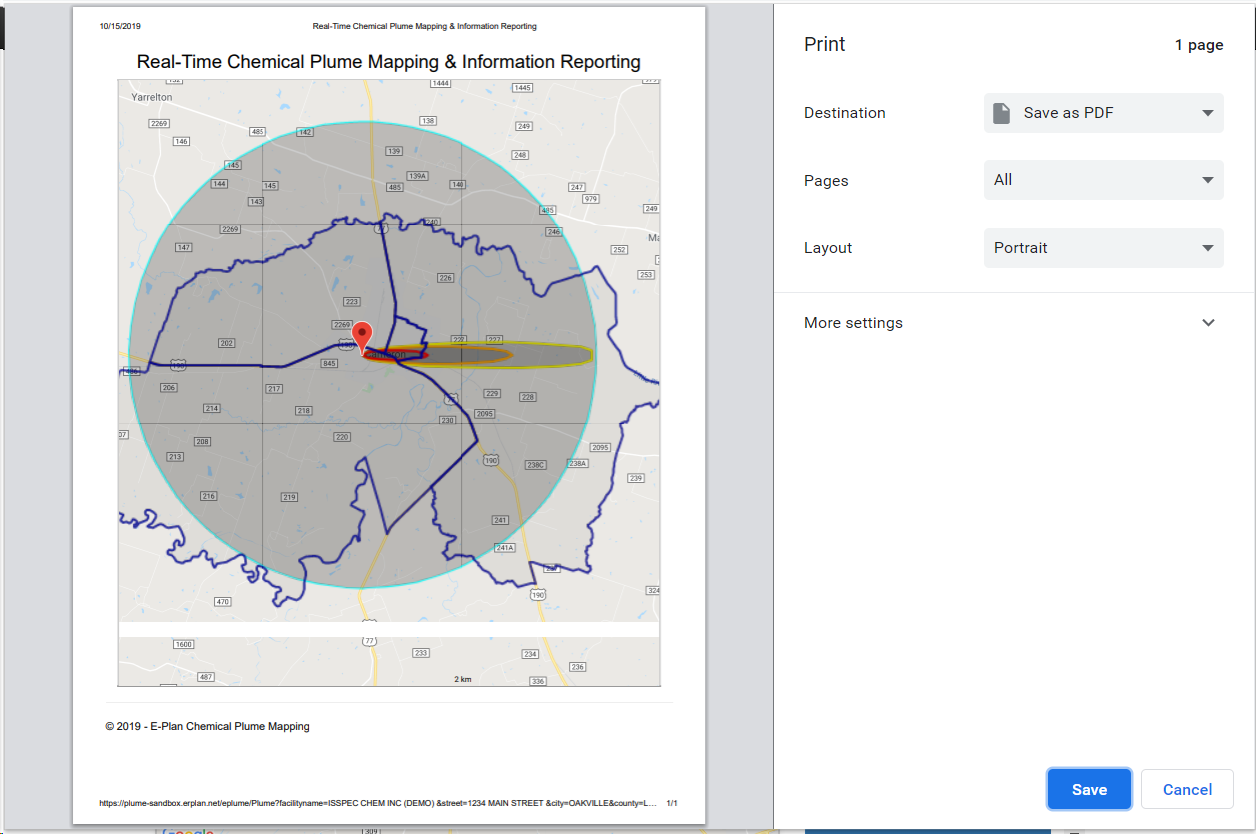Open the Destination dropdown showing Save as PDF
The width and height of the screenshot is (1256, 834).
click(1103, 113)
